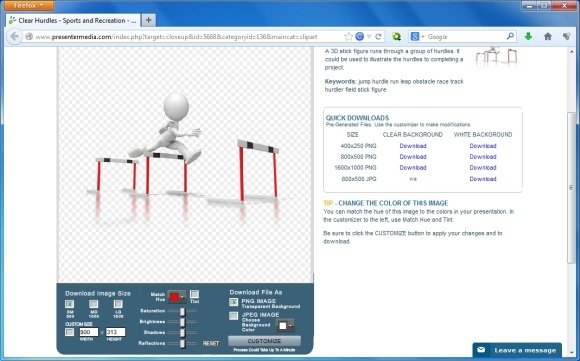
Task: Select the SM 500 image size checkbox
Action: tap(70, 304)
